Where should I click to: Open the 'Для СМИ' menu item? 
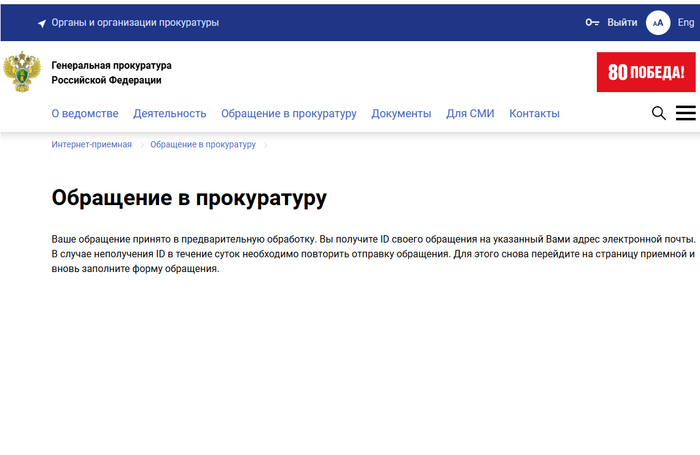[x=470, y=114]
